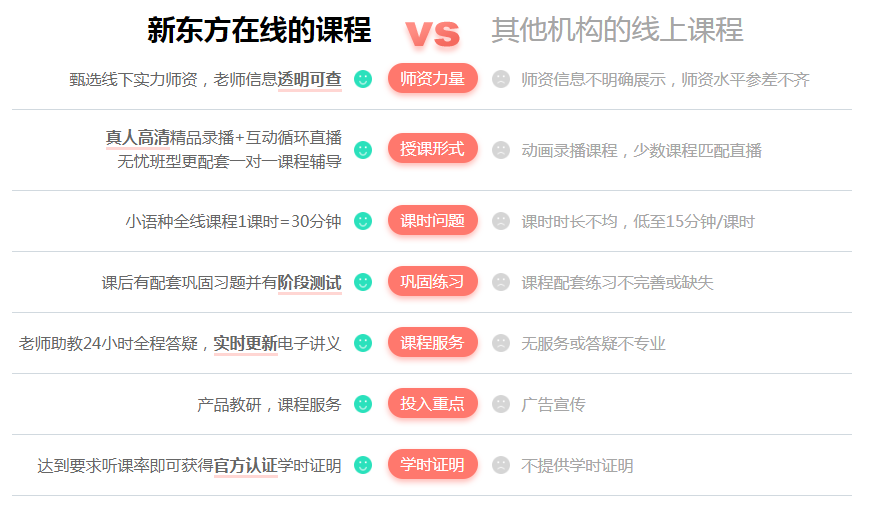This screenshot has width=871, height=510.
Task: Click the green smiley beside 阶段测试
Action: point(363,282)
